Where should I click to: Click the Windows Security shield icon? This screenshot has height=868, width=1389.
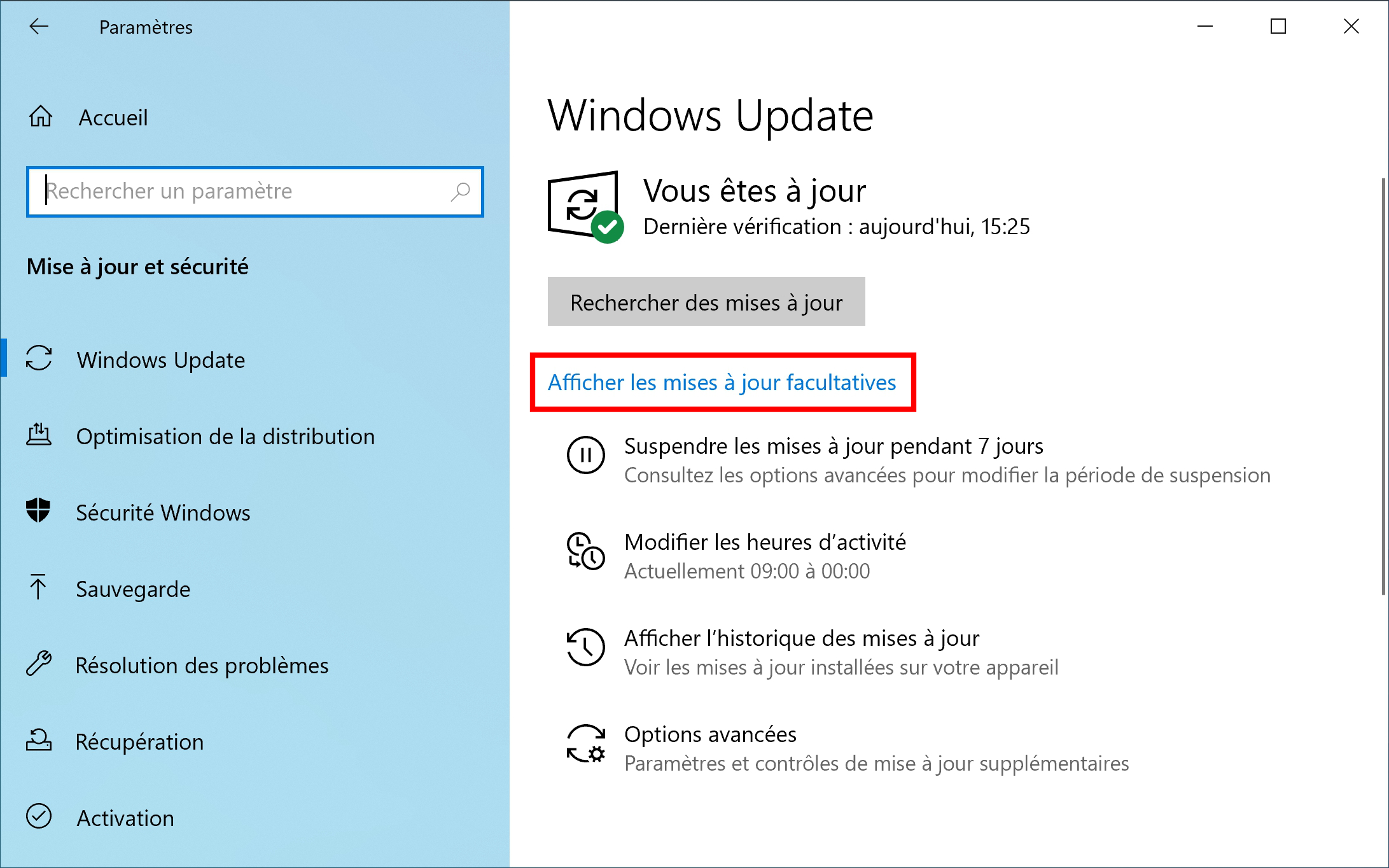[38, 510]
